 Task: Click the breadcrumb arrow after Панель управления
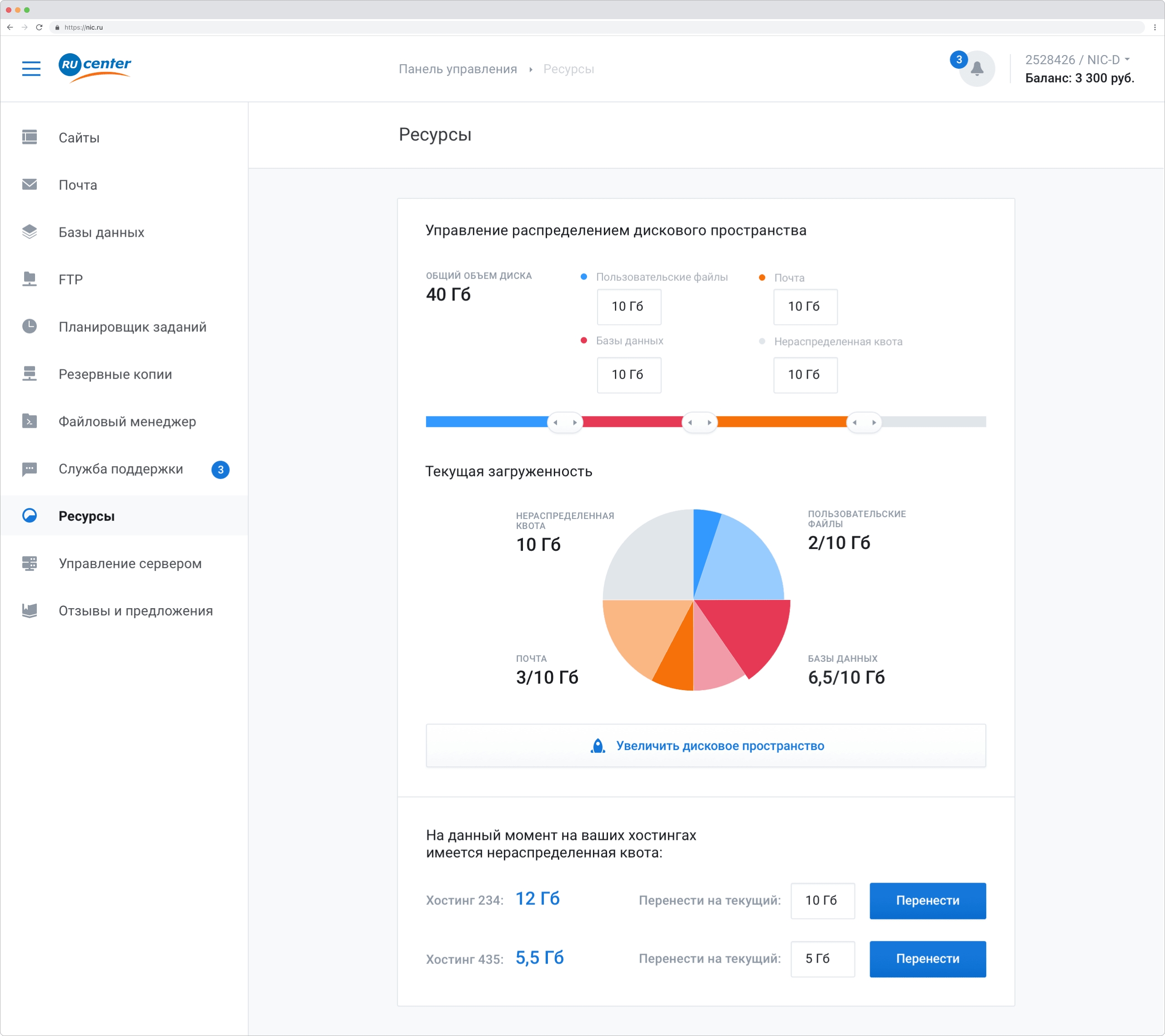tap(531, 70)
